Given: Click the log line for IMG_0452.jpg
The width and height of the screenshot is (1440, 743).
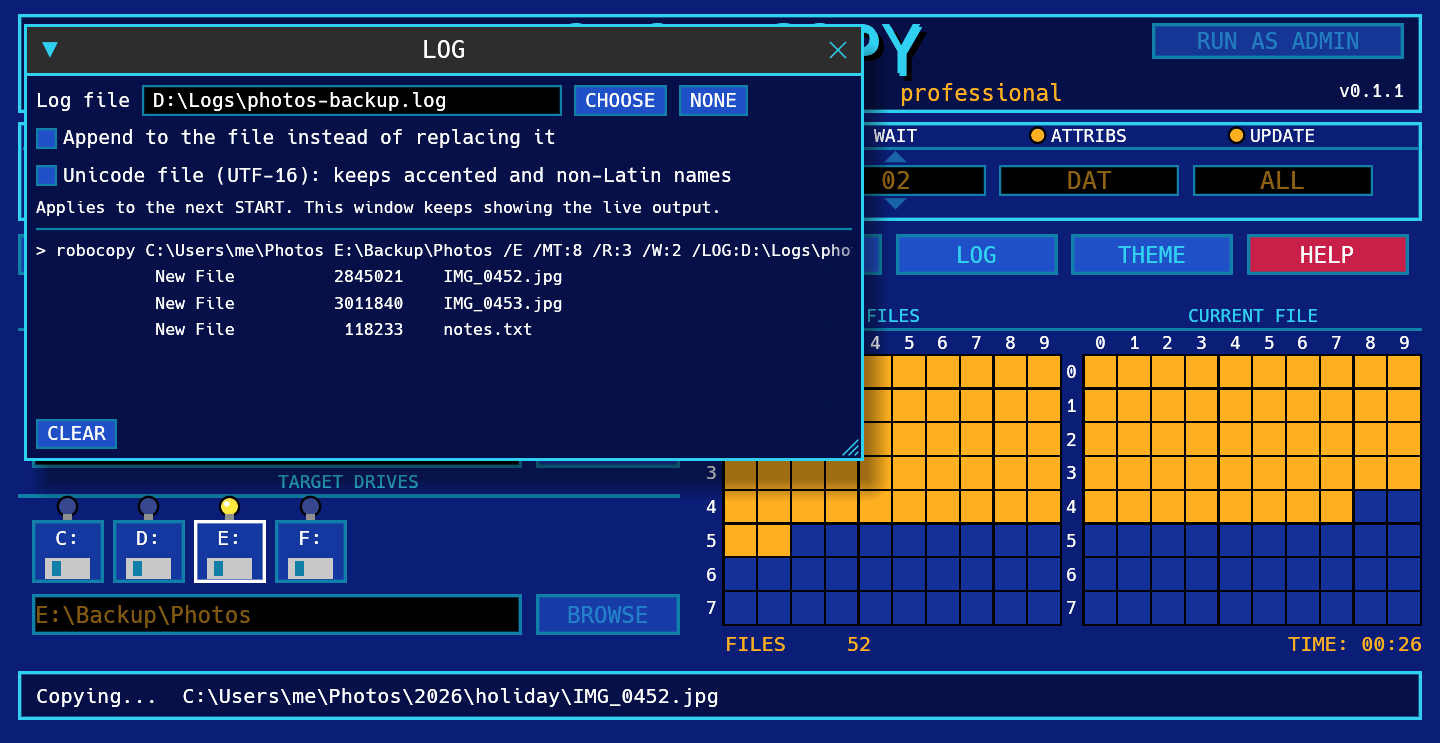Looking at the screenshot, I should 444,277.
